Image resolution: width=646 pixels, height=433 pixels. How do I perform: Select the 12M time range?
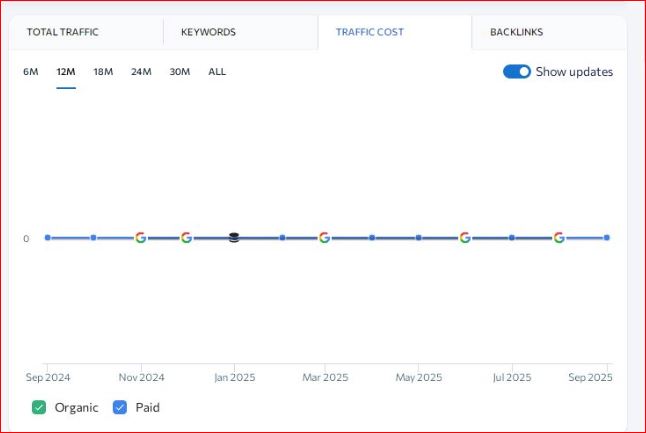pyautogui.click(x=66, y=72)
